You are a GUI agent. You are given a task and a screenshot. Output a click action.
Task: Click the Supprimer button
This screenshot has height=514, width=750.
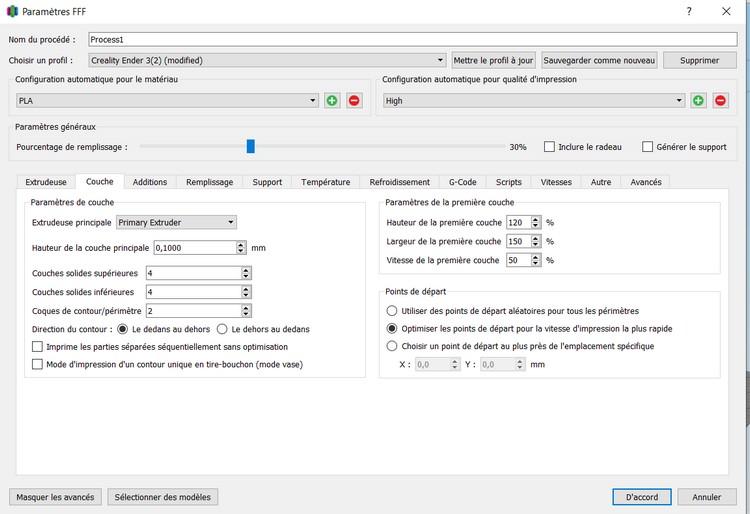(699, 60)
